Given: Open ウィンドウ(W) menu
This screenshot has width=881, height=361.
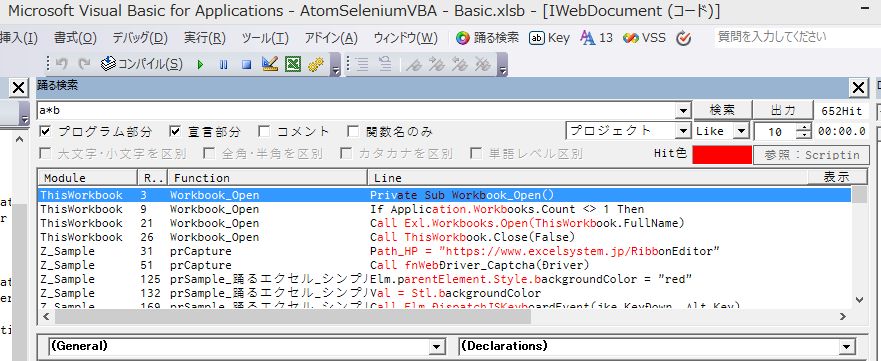Looking at the screenshot, I should [x=406, y=38].
